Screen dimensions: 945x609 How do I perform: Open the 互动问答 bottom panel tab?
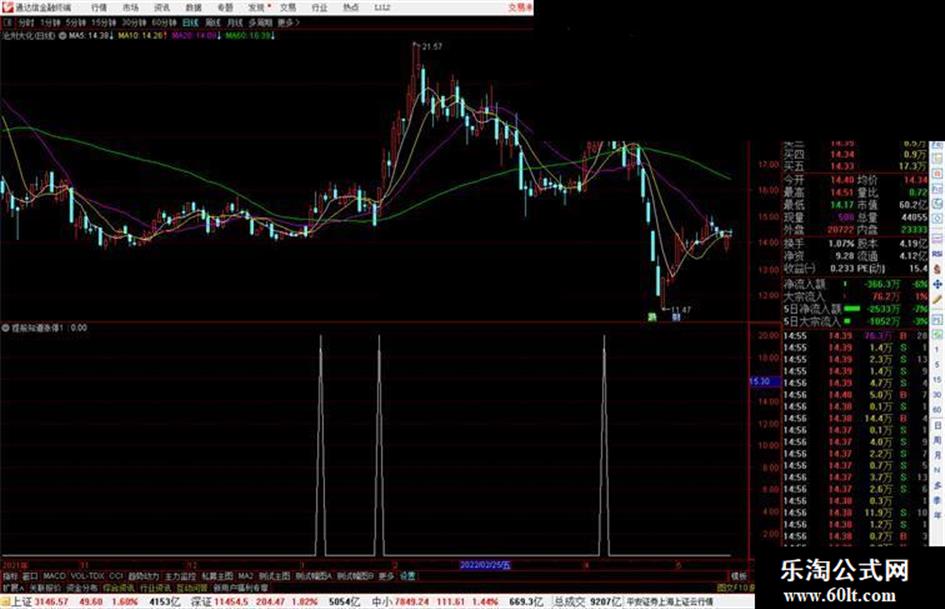(192, 587)
